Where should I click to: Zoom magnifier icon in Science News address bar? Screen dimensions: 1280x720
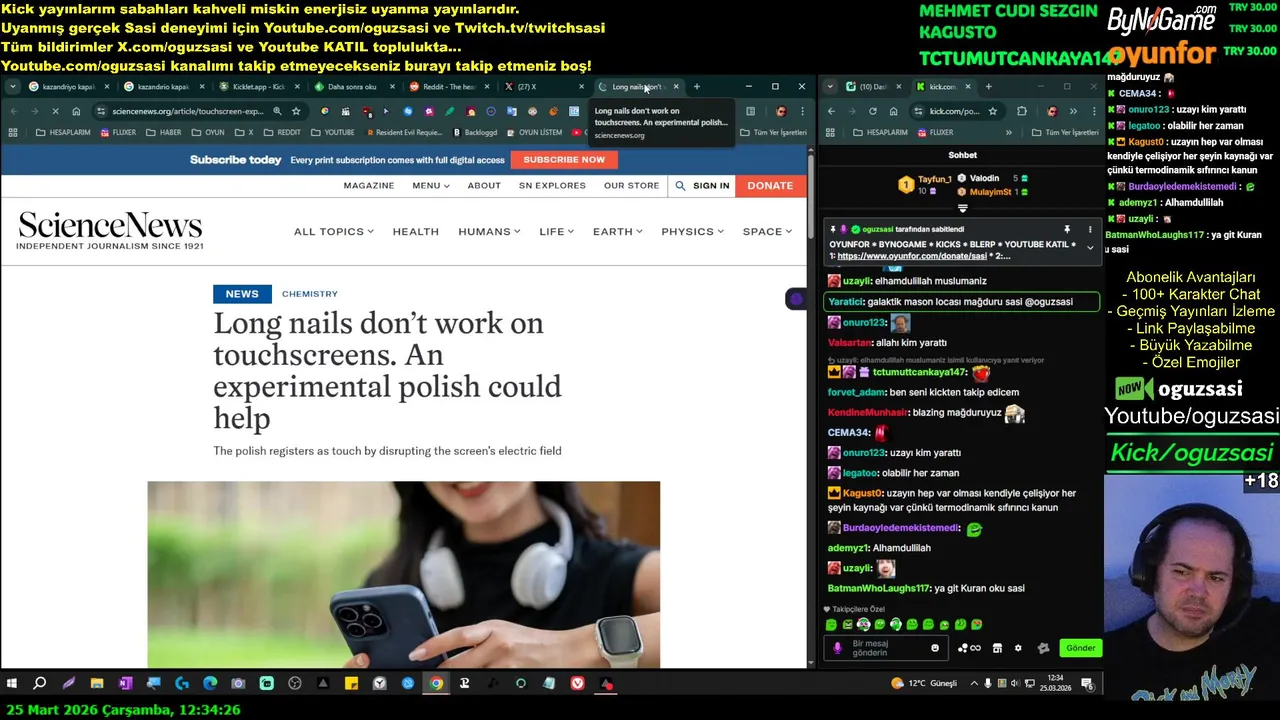point(277,111)
